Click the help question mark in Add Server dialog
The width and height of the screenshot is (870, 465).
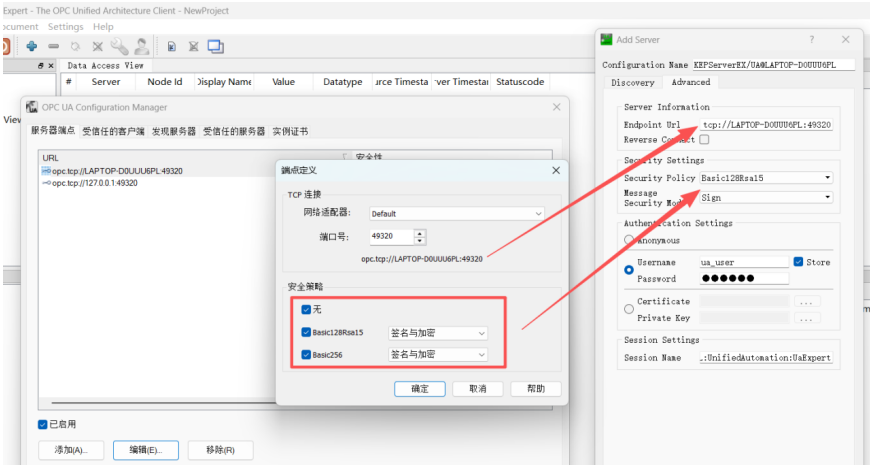(x=812, y=39)
